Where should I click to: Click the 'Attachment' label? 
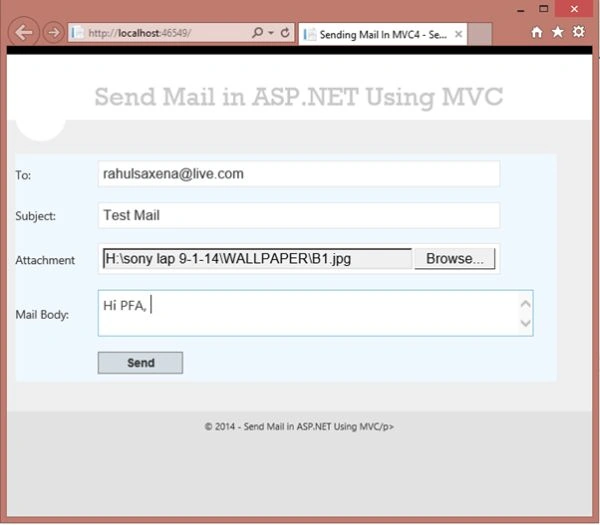45,260
